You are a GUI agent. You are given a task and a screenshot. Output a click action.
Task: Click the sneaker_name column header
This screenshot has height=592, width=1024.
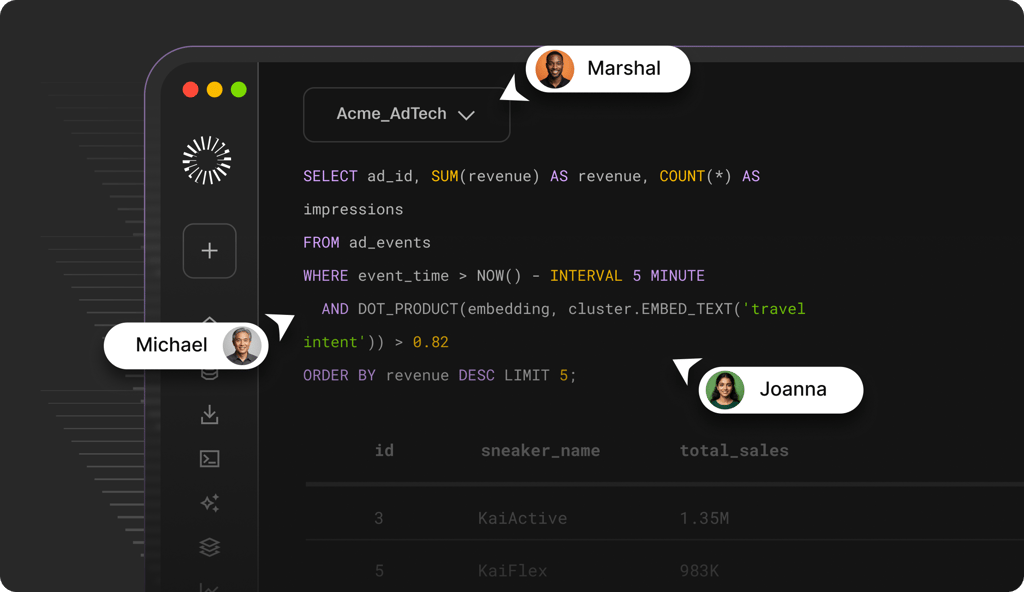pos(540,450)
